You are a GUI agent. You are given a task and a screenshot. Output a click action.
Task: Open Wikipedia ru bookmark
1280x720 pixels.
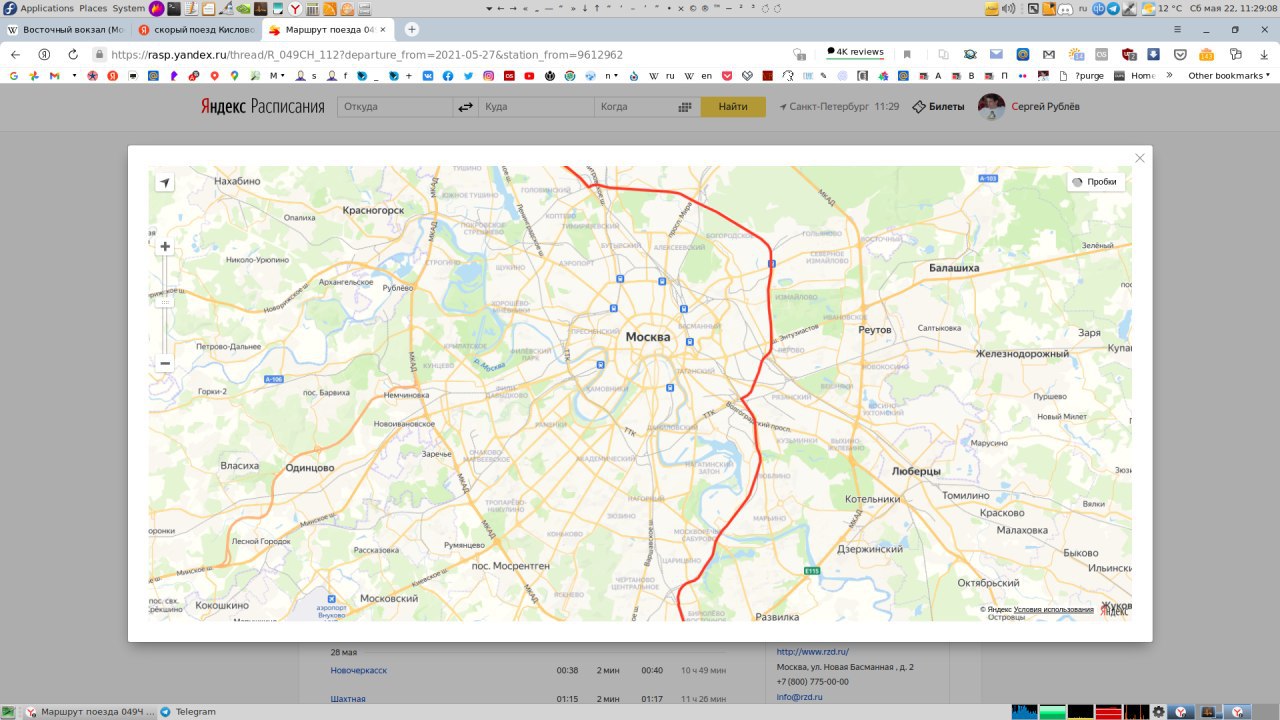tap(661, 76)
